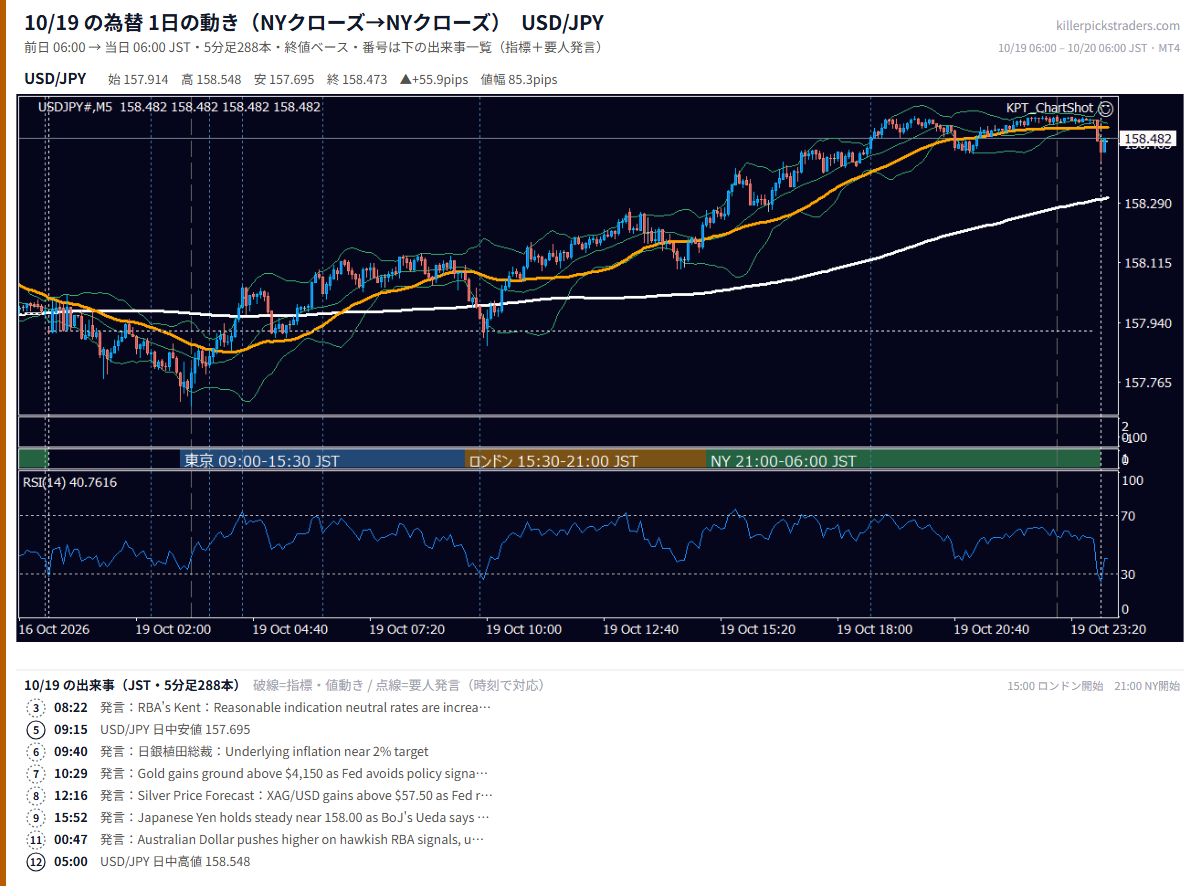Click the numbered circle 5 marker

pyautogui.click(x=37, y=730)
